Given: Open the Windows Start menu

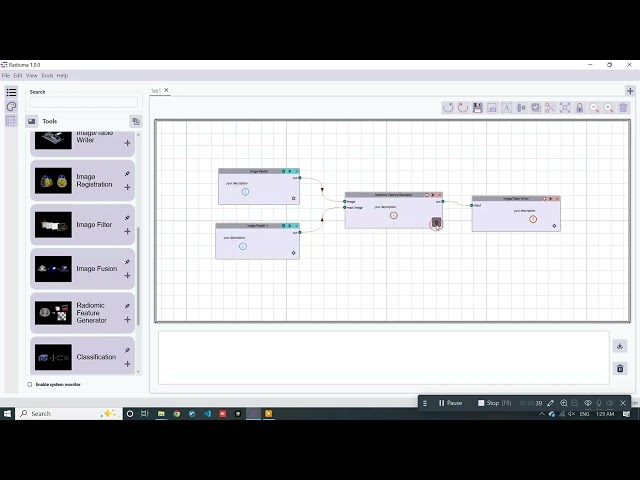Looking at the screenshot, I should [x=7, y=413].
